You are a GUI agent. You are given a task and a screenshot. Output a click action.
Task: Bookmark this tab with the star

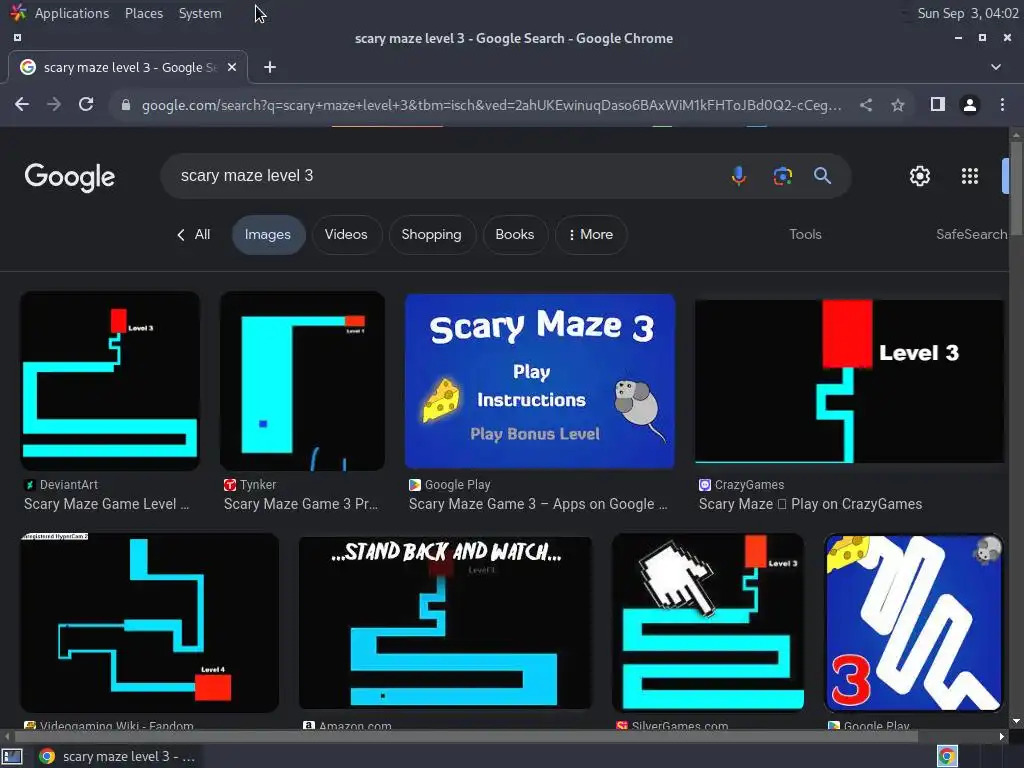tap(898, 104)
